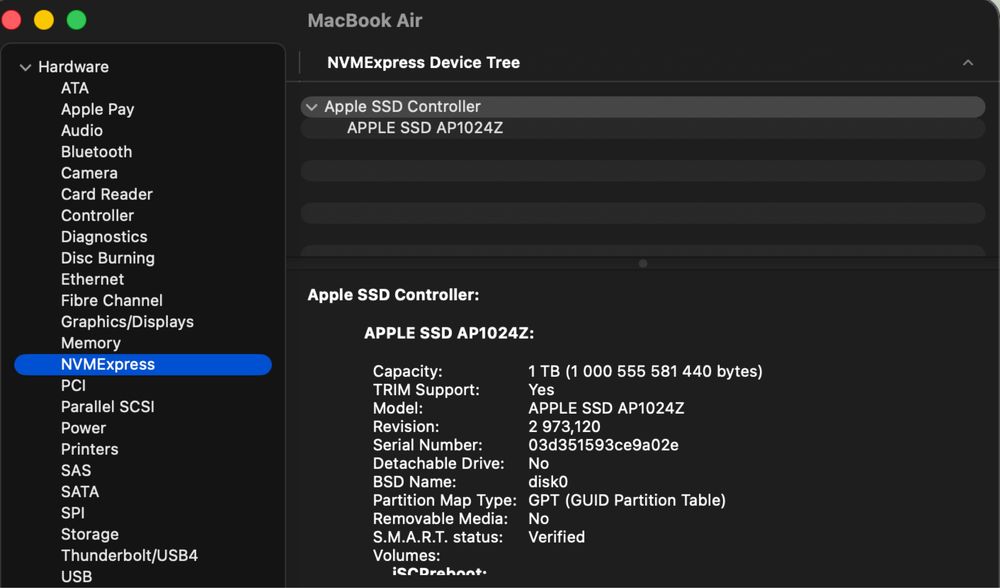Show Ethernet hardware info
1000x588 pixels.
tap(92, 279)
